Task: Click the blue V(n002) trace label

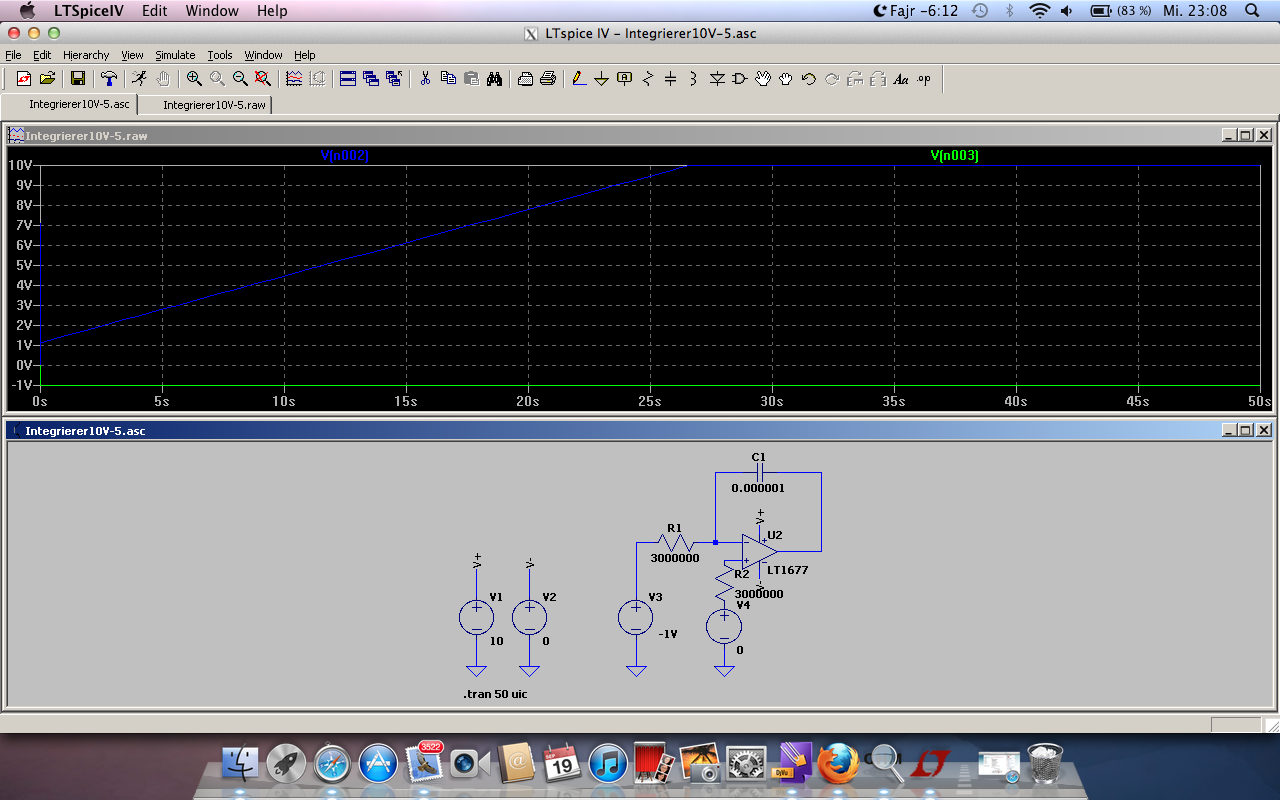Action: [x=344, y=155]
